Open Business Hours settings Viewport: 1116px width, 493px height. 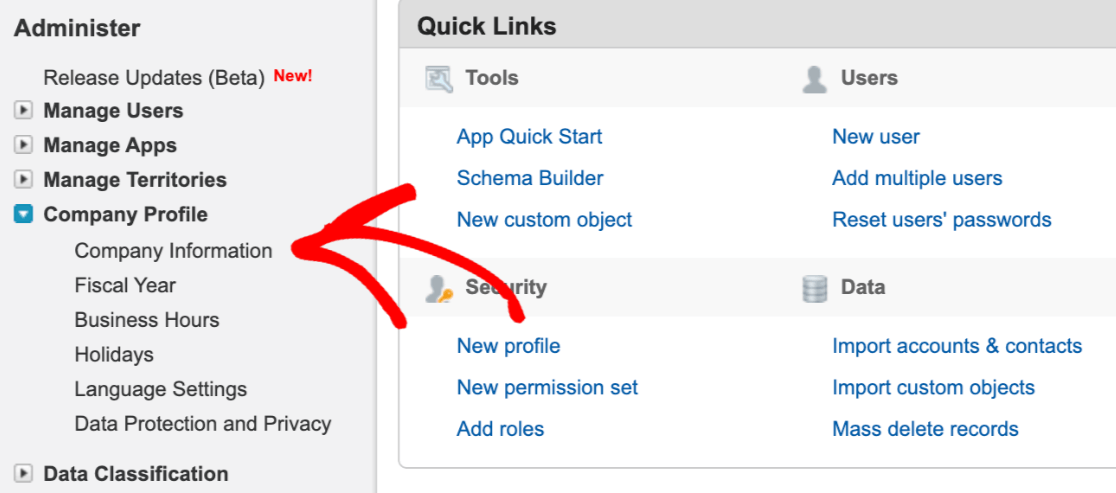pos(146,320)
